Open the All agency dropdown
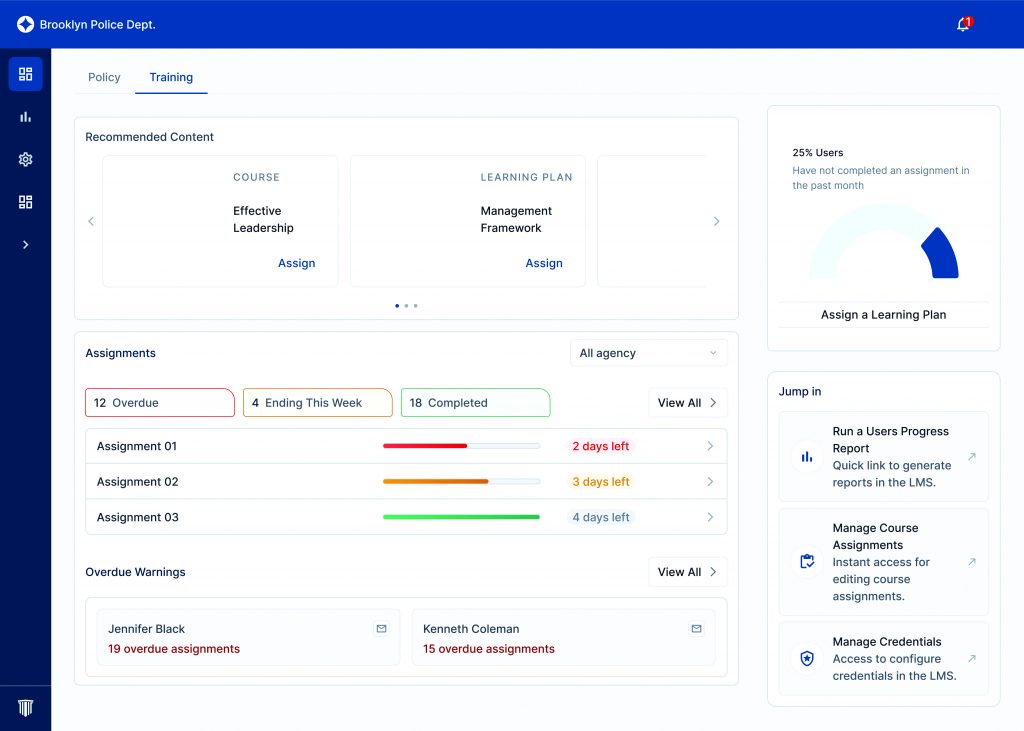The height and width of the screenshot is (731, 1024). (x=648, y=353)
